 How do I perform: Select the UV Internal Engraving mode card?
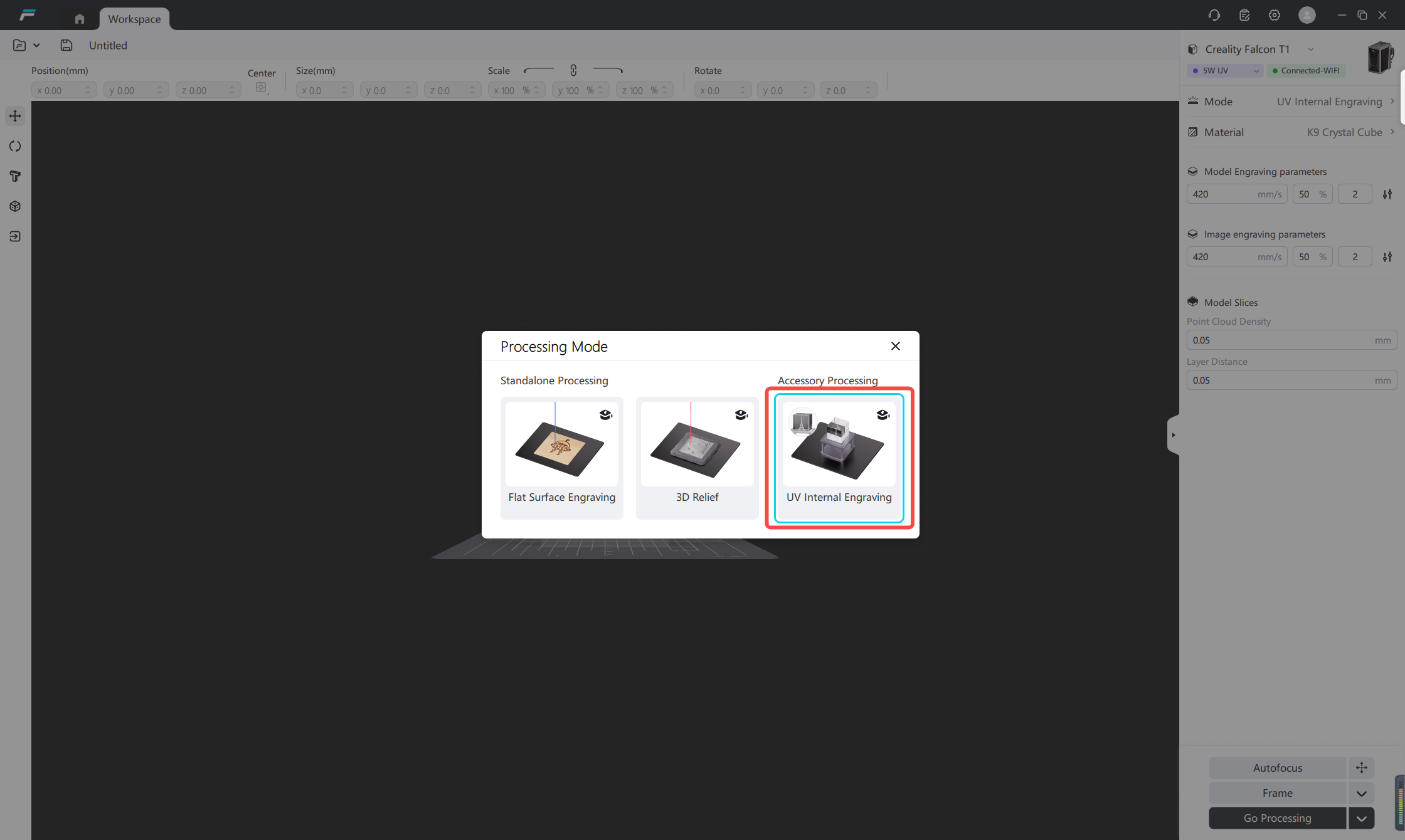tap(839, 458)
